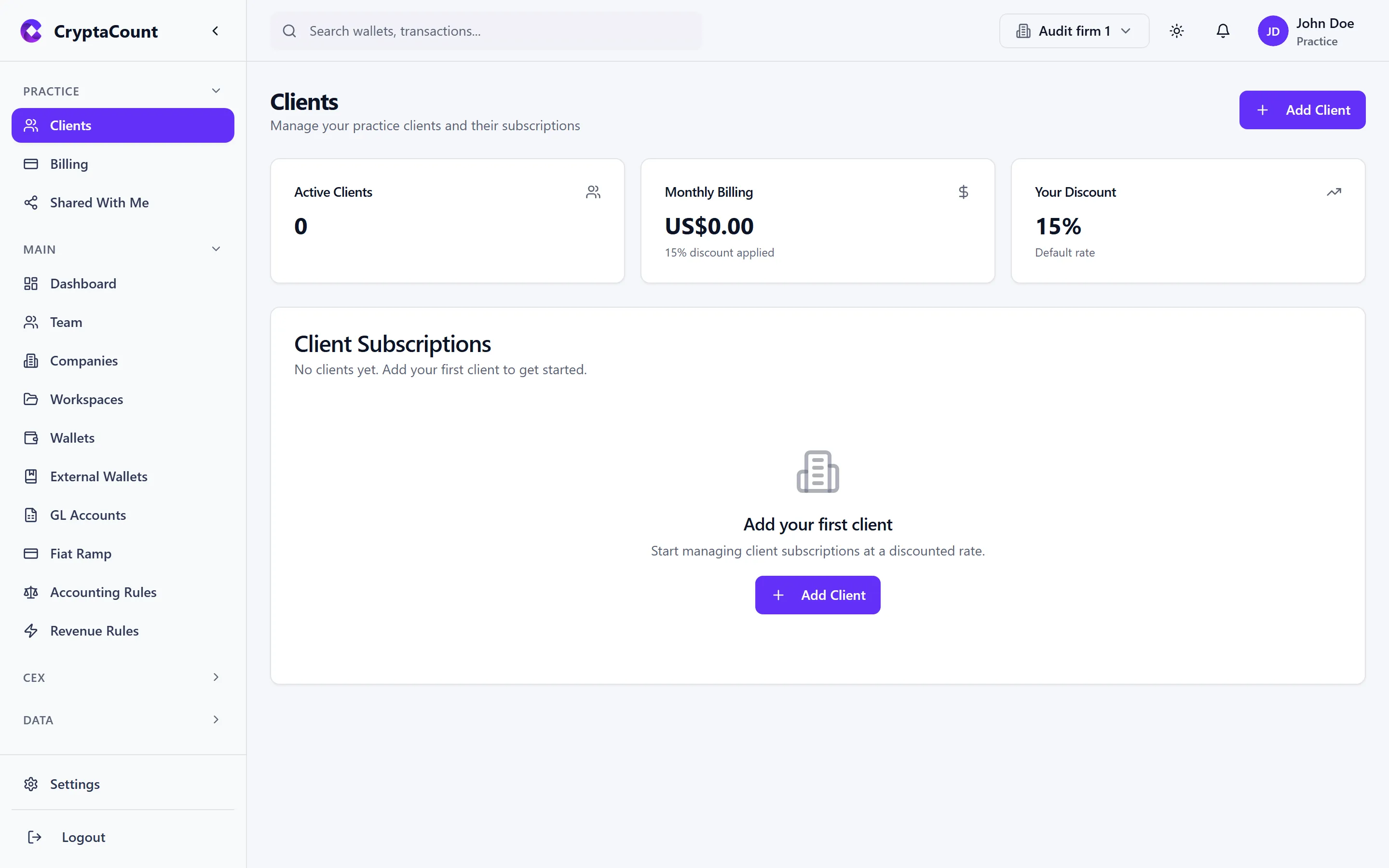
Task: Click the Revenue Rules lightning icon
Action: 31,630
